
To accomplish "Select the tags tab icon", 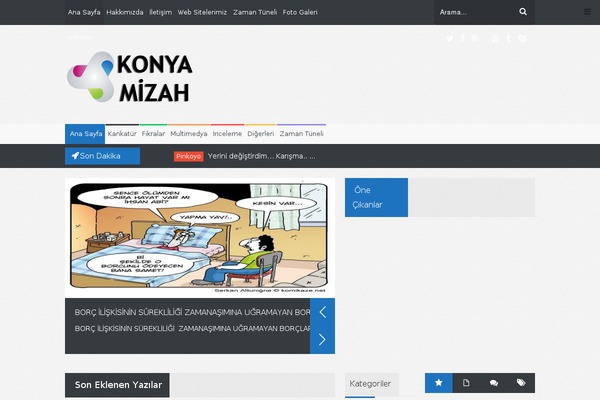I will click(x=521, y=383).
